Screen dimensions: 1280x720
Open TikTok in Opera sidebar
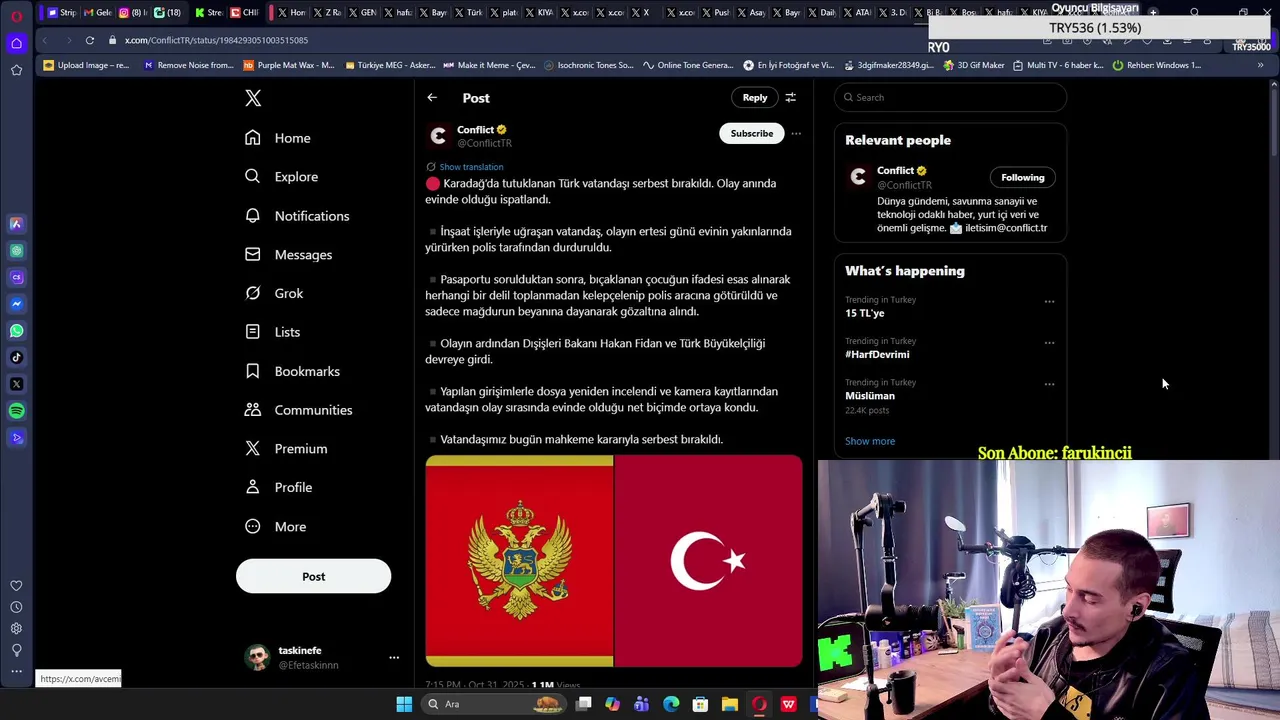(16, 357)
